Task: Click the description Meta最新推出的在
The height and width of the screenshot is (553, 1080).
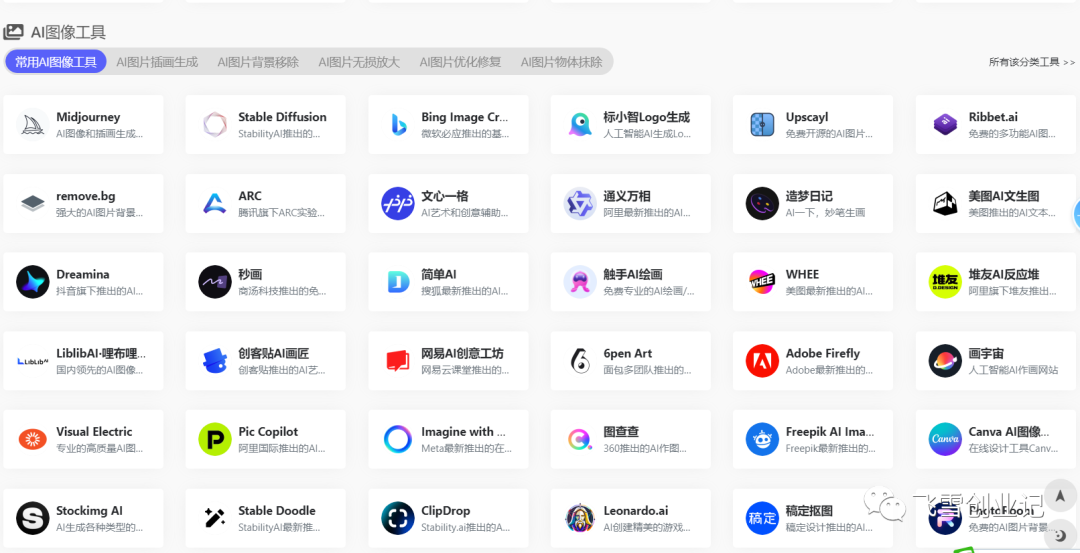Action: pos(467,449)
